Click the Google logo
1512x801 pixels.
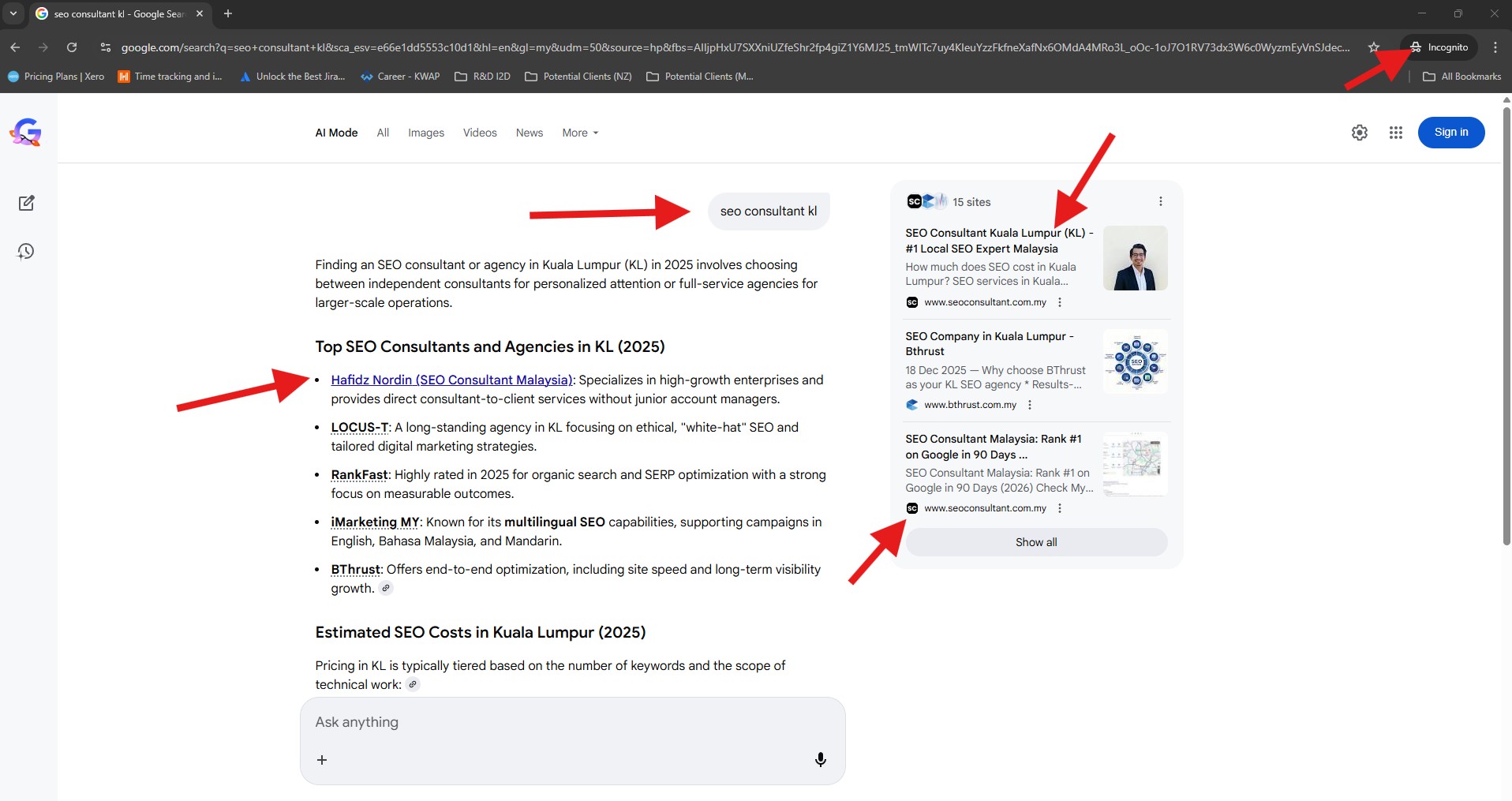coord(25,133)
